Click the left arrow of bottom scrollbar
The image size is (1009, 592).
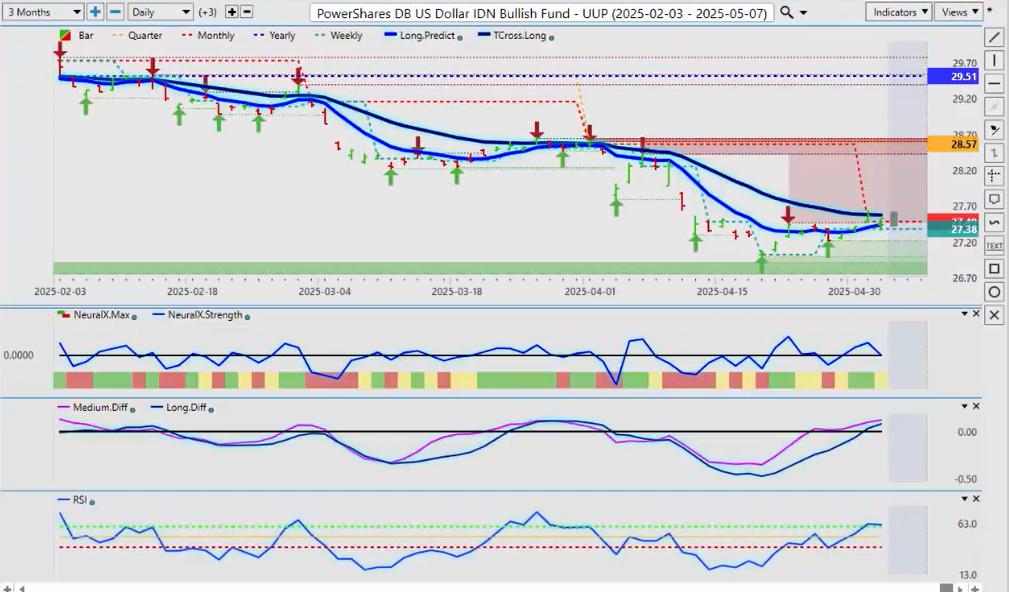click(22, 587)
